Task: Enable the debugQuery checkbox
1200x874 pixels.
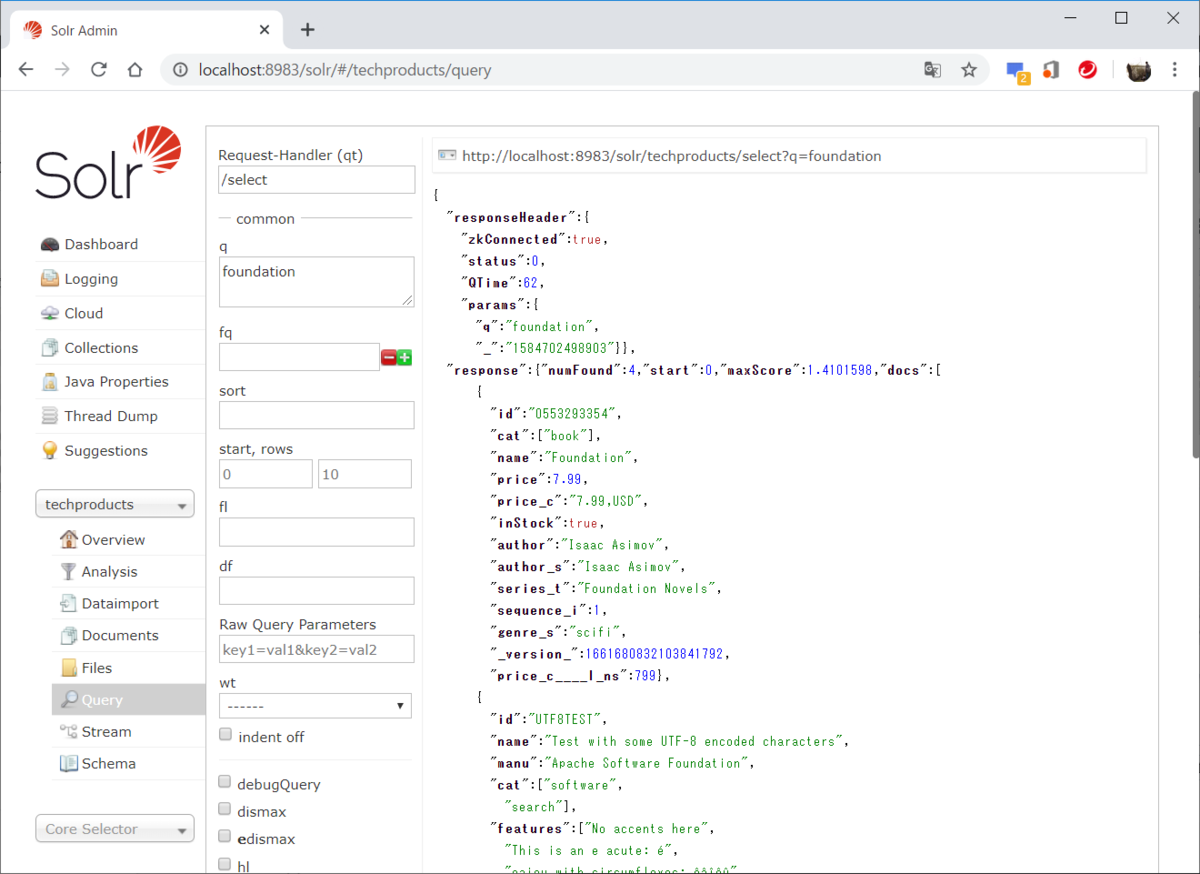Action: tap(226, 783)
